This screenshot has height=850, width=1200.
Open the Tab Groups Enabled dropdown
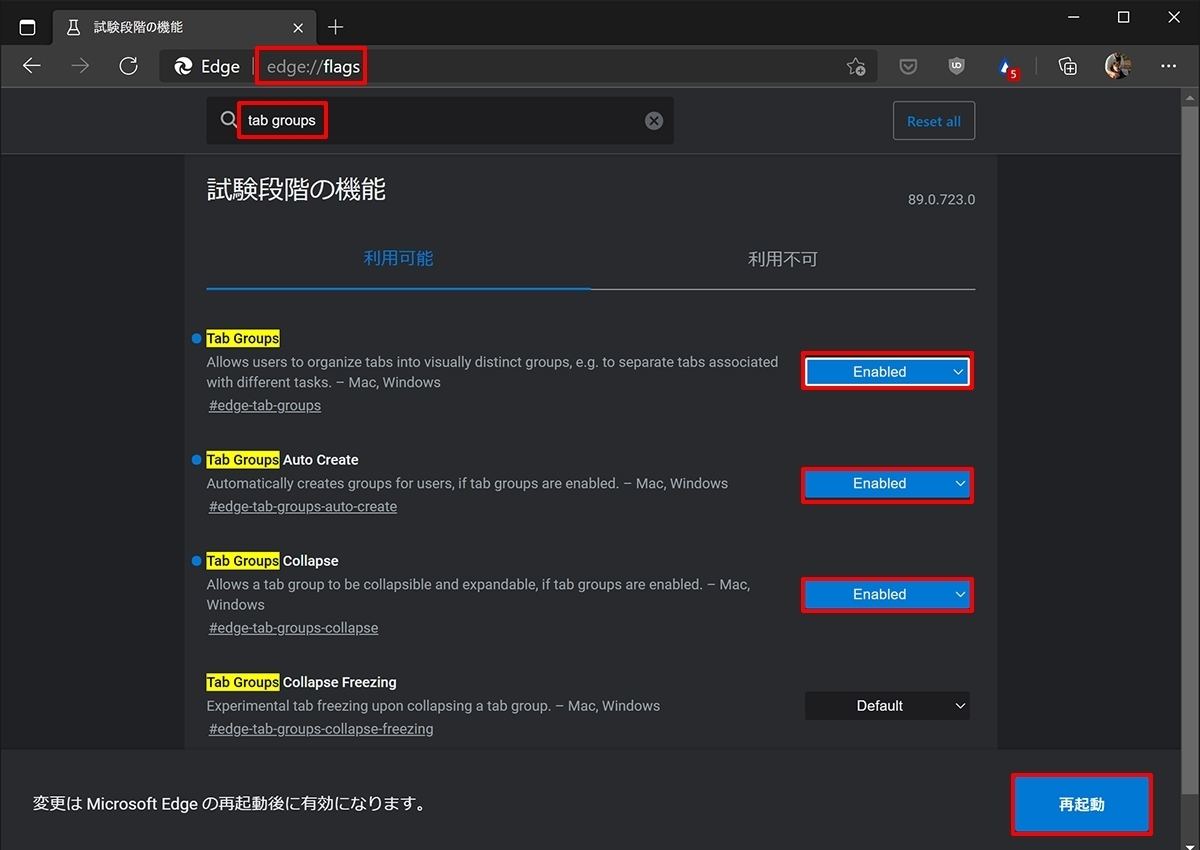point(887,372)
